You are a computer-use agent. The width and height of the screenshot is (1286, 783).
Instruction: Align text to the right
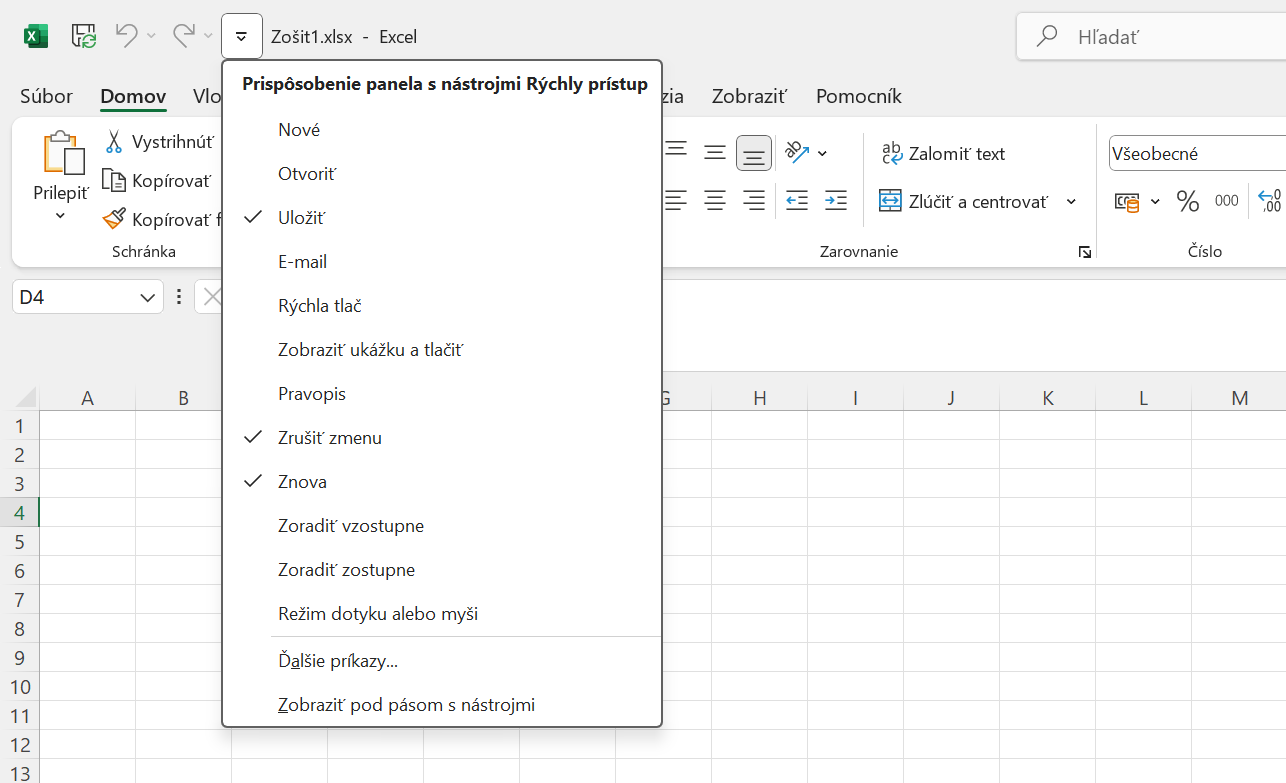(x=754, y=200)
